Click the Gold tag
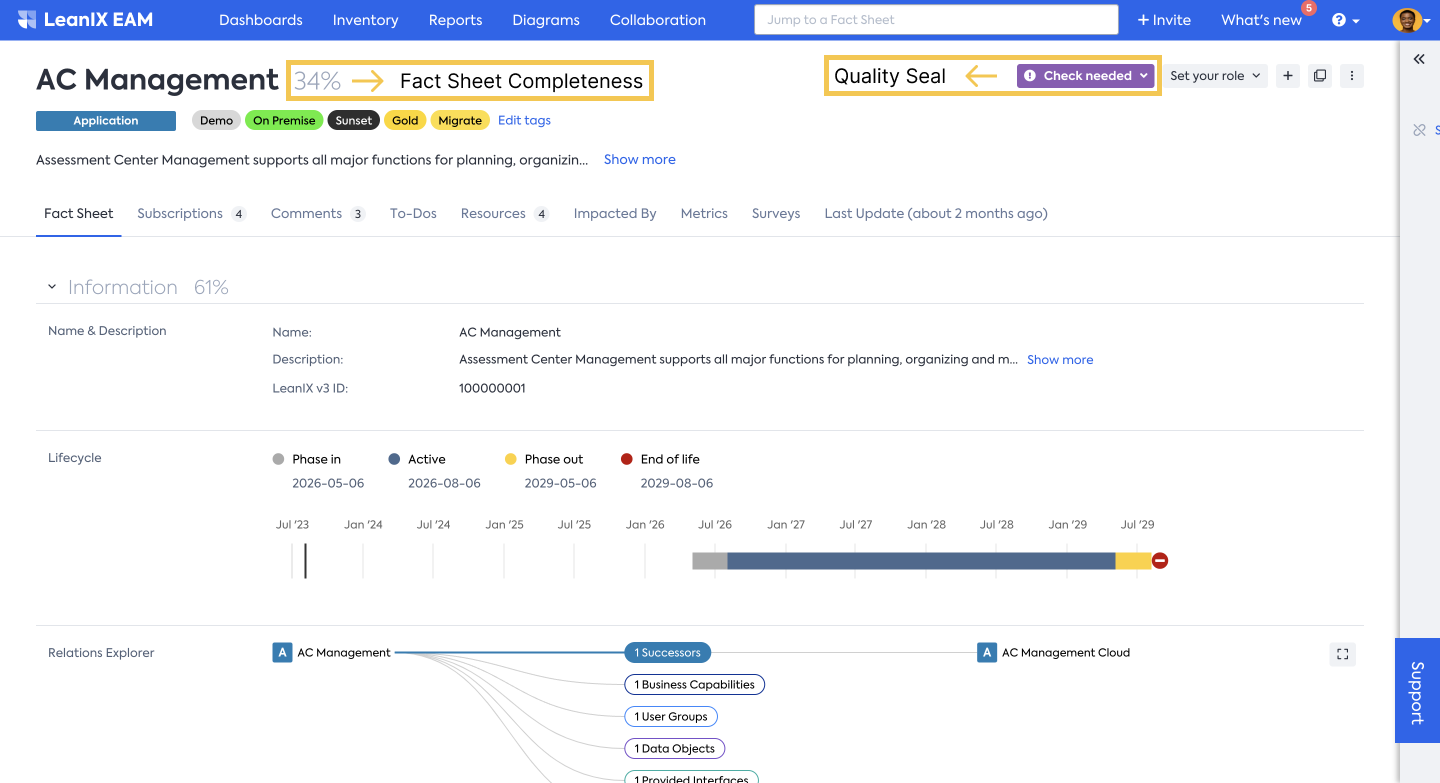This screenshot has height=783, width=1440. coord(405,120)
